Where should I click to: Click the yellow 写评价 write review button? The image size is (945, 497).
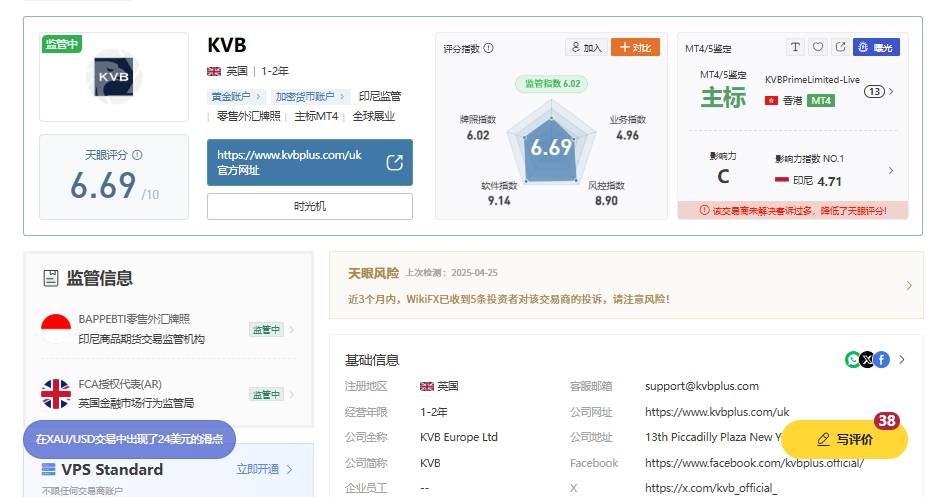click(845, 440)
